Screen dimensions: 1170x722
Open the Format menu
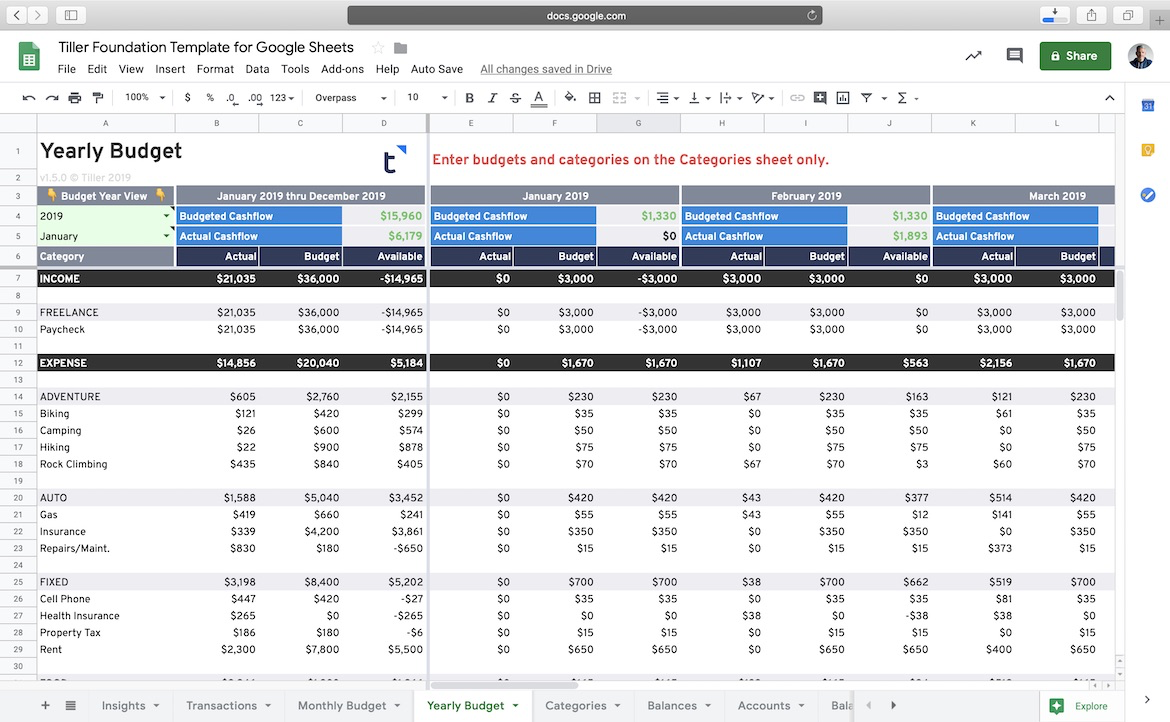(x=215, y=69)
